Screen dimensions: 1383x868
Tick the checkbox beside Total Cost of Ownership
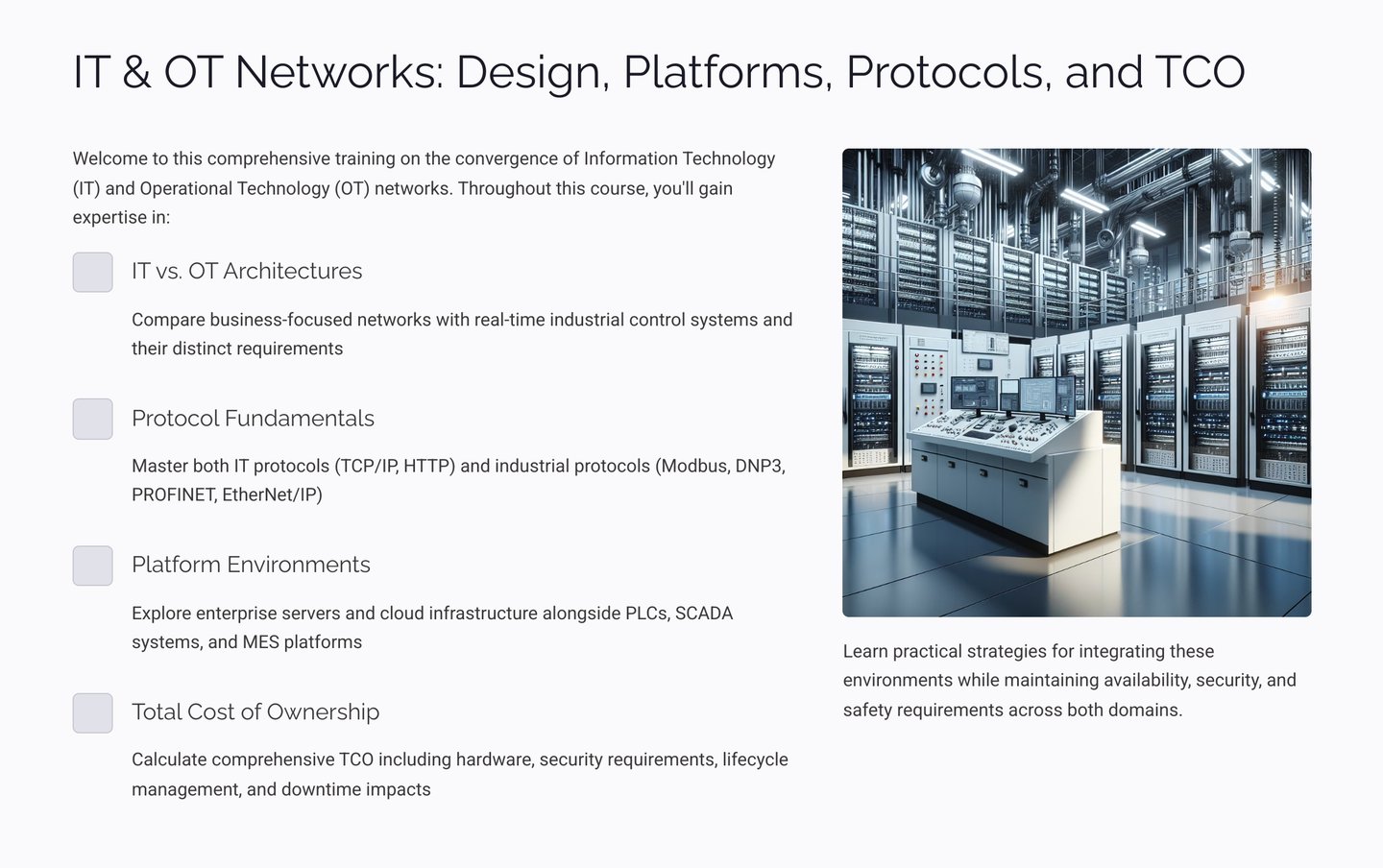92,712
